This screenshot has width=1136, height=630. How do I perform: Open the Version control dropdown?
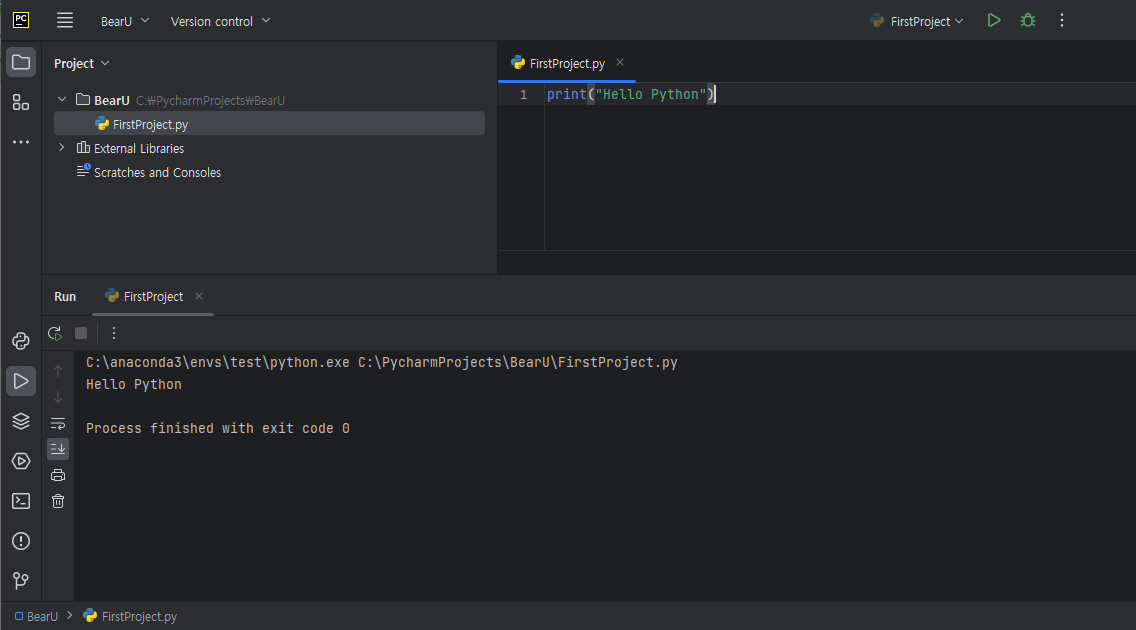click(220, 21)
